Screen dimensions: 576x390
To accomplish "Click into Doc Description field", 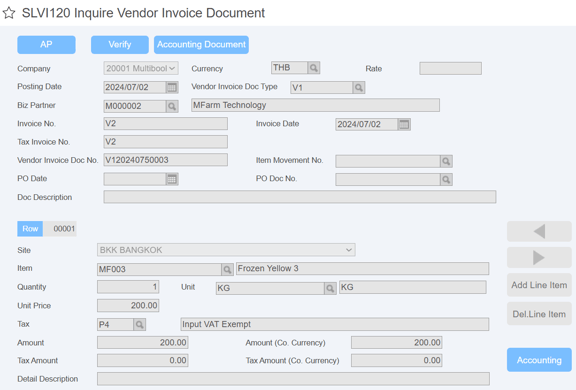I will point(300,197).
